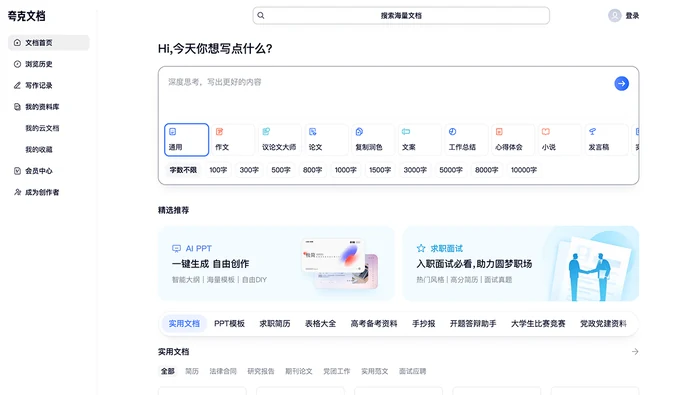
Task: Choose the 8000字 word-count option
Action: 487,170
